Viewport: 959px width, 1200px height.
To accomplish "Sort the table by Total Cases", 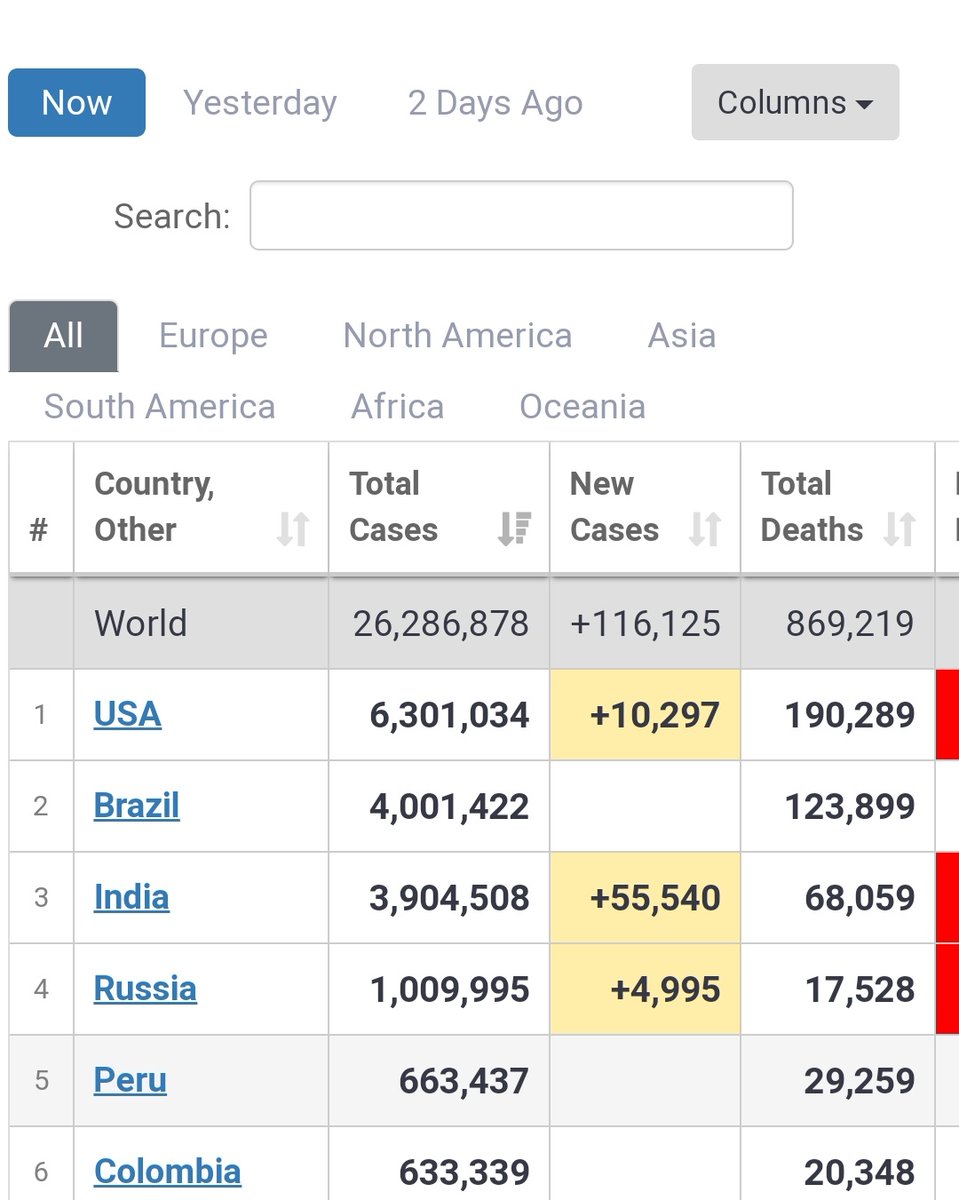I will click(514, 530).
